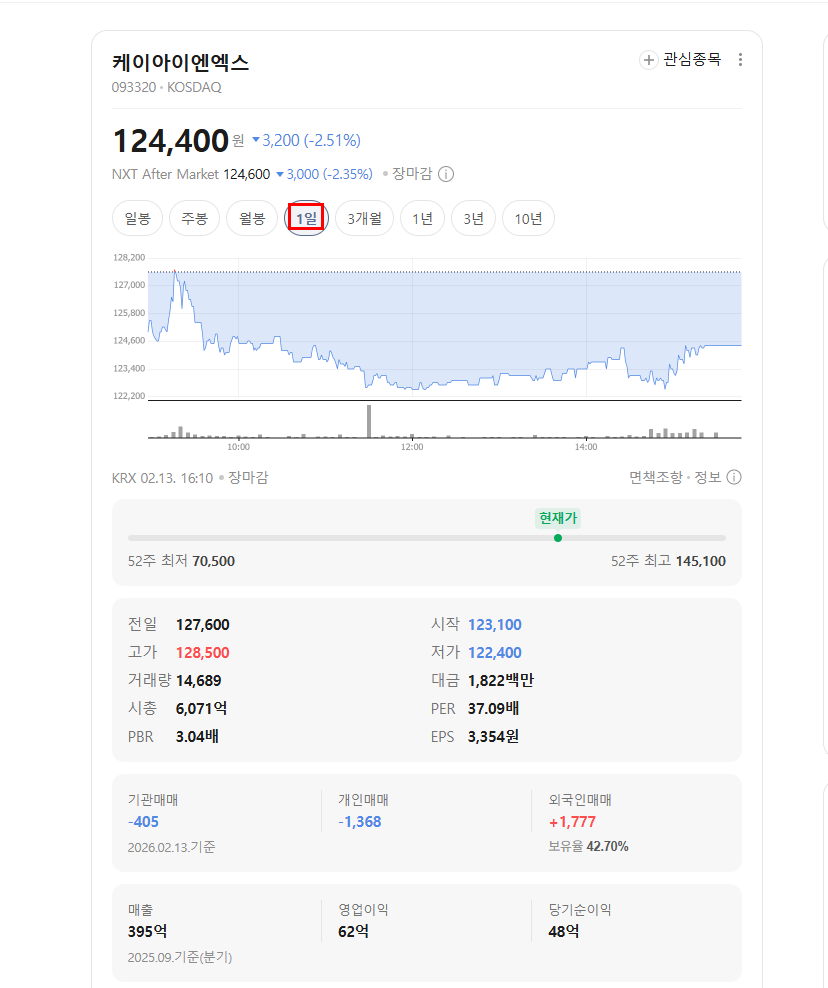Select the 일봉 chart tab
828x988 pixels.
pos(137,219)
